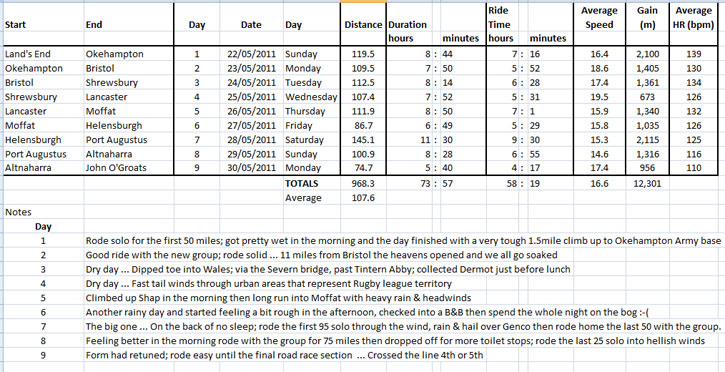
Task: Select the TOTALS label cell
Action: 312,183
